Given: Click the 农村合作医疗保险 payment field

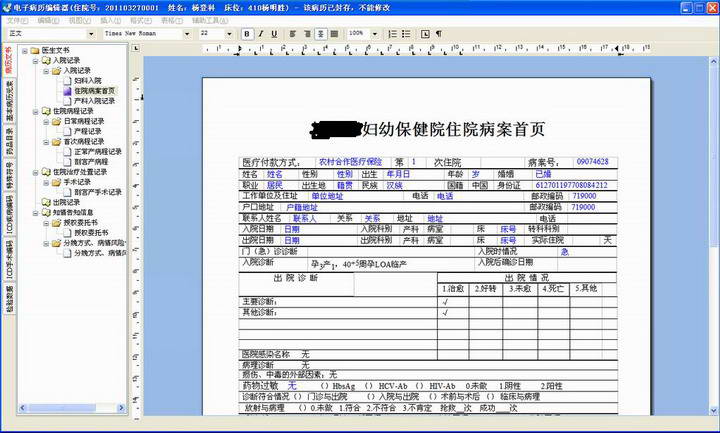Looking at the screenshot, I should [350, 162].
